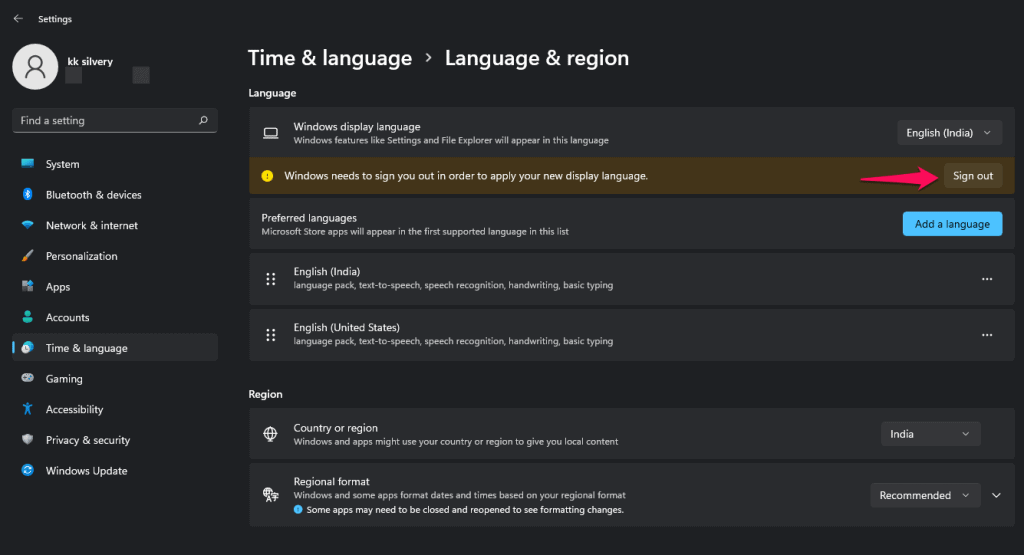This screenshot has width=1024, height=555.
Task: Click the Sign out button
Action: point(972,176)
